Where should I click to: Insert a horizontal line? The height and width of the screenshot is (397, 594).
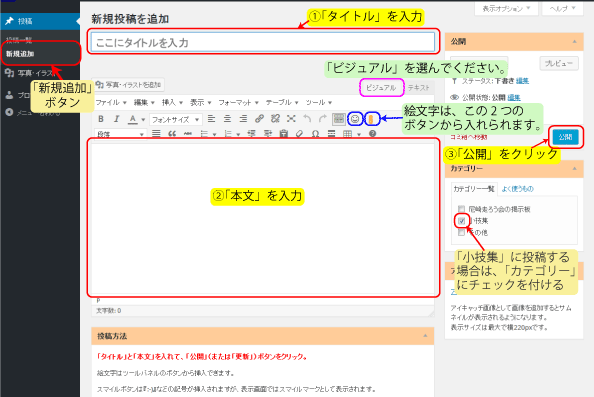tap(331, 133)
